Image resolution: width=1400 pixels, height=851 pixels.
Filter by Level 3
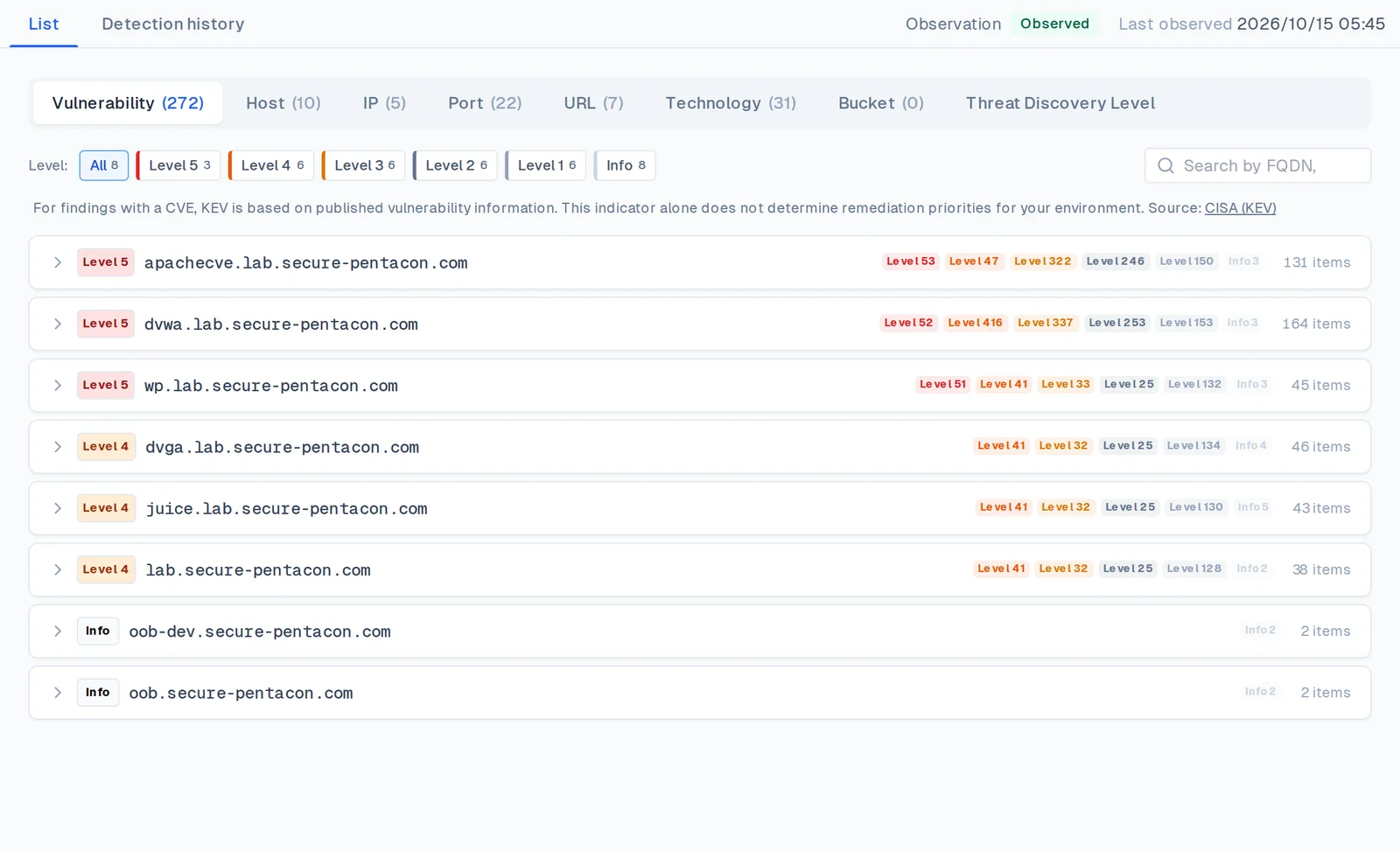(364, 165)
